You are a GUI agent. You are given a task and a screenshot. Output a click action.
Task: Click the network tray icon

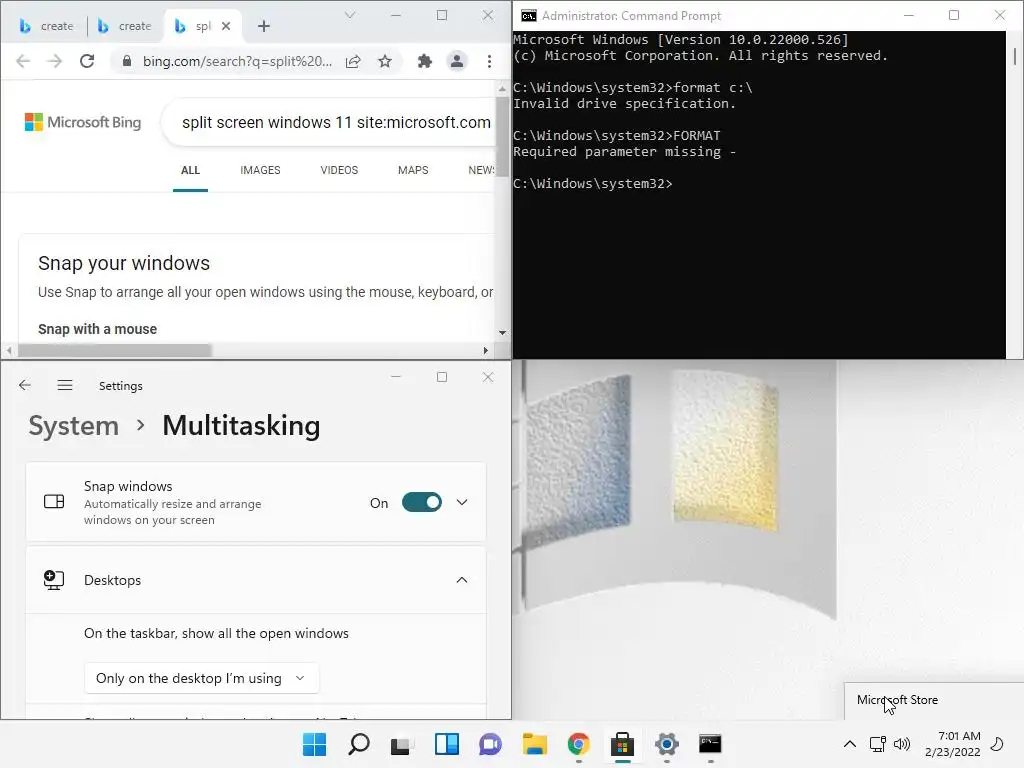coord(878,744)
